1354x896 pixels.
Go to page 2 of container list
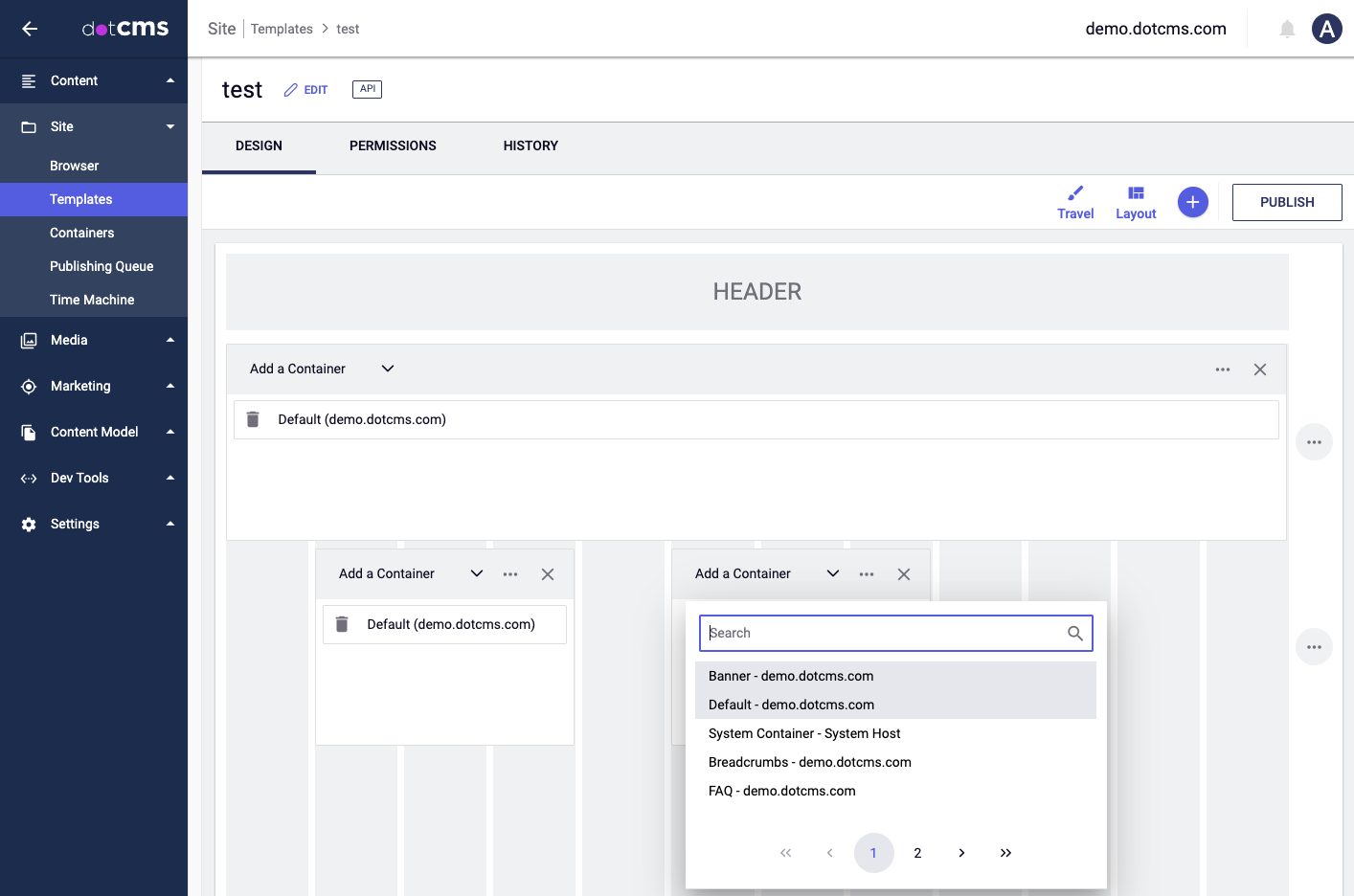pos(917,853)
